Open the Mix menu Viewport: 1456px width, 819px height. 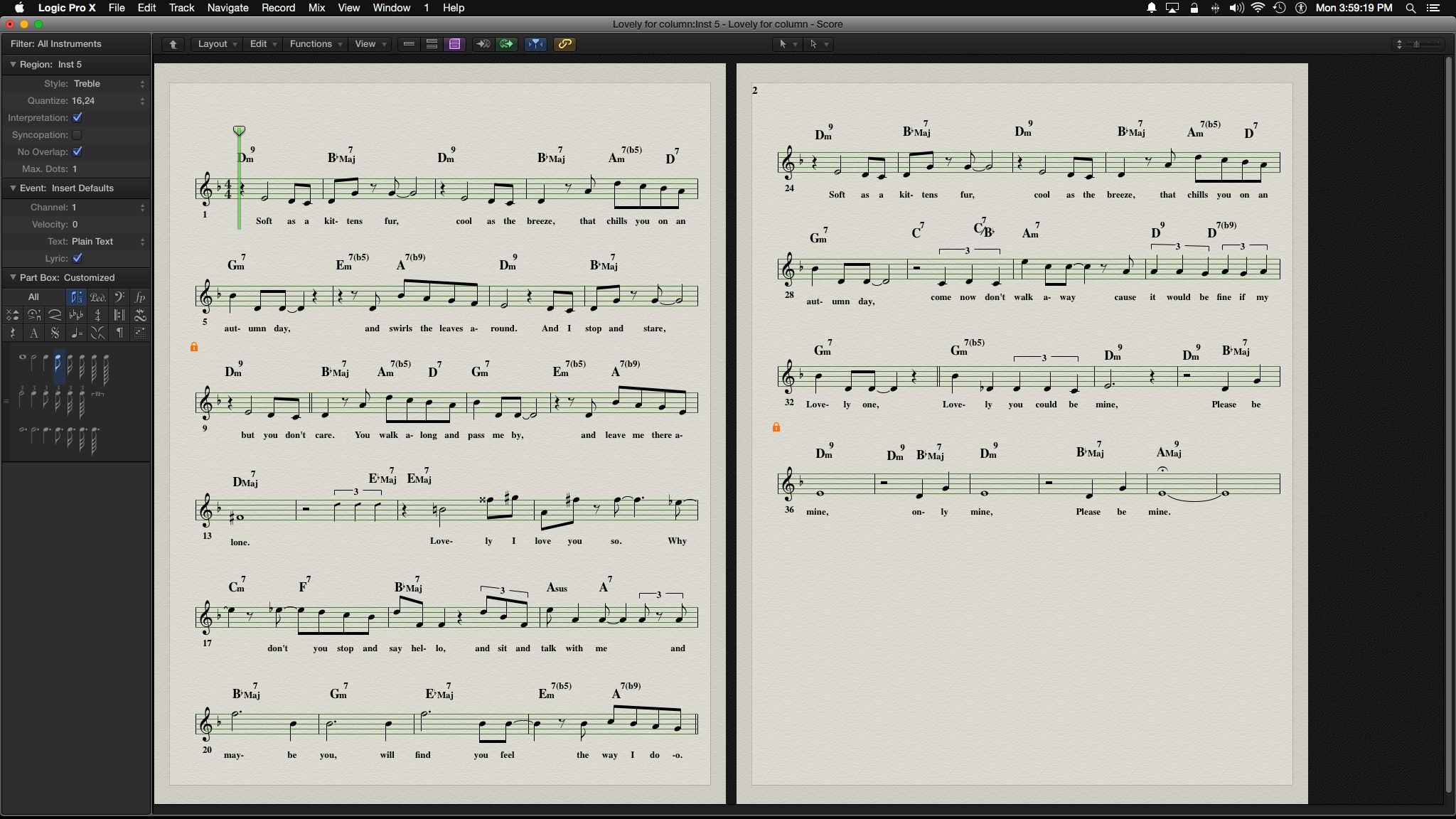(x=316, y=8)
